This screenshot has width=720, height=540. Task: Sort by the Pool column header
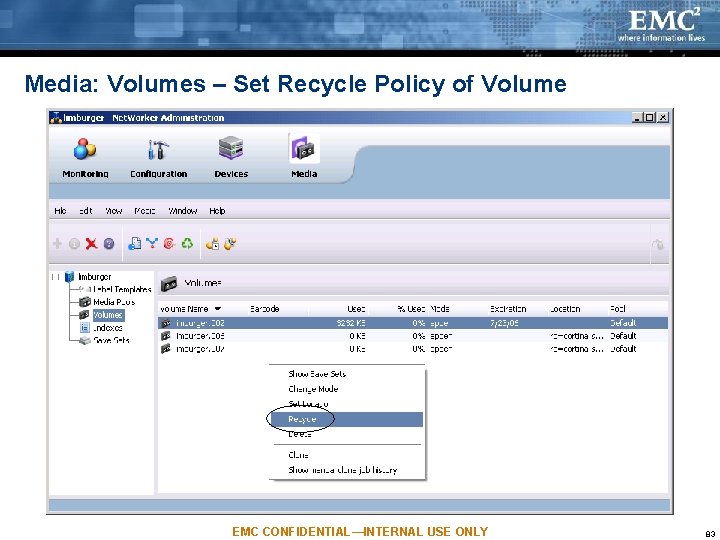coord(618,309)
